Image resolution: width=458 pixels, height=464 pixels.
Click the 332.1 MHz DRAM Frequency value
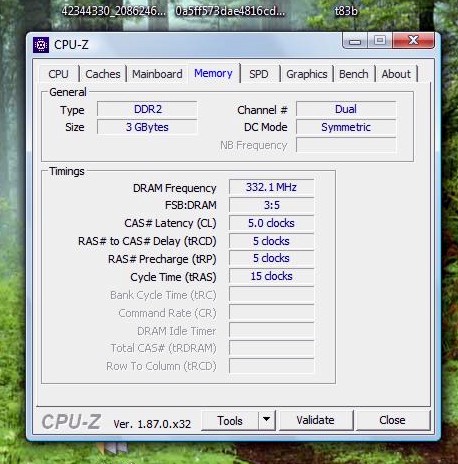click(271, 187)
